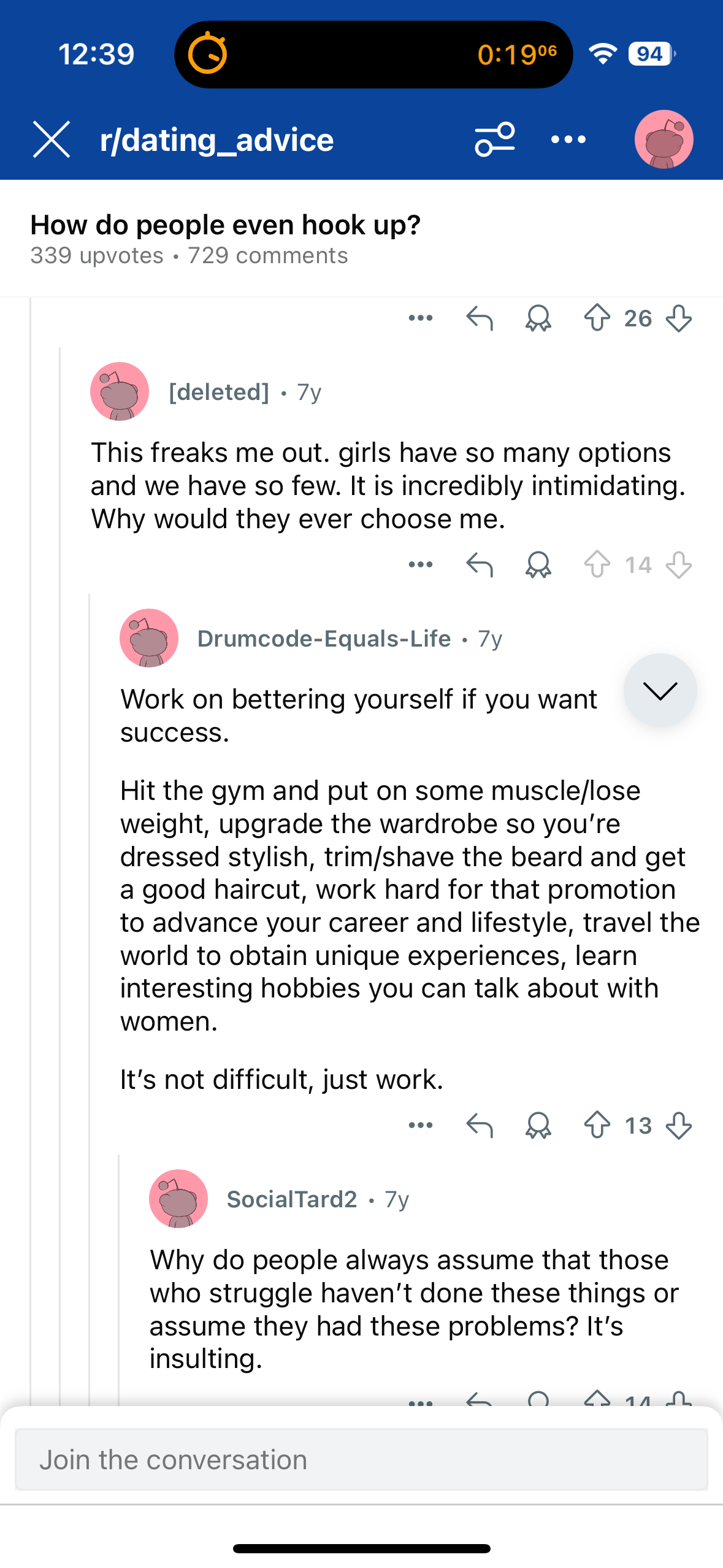
Task: Open more options on Drumcode-Equals-Life's comment
Action: click(x=421, y=1125)
